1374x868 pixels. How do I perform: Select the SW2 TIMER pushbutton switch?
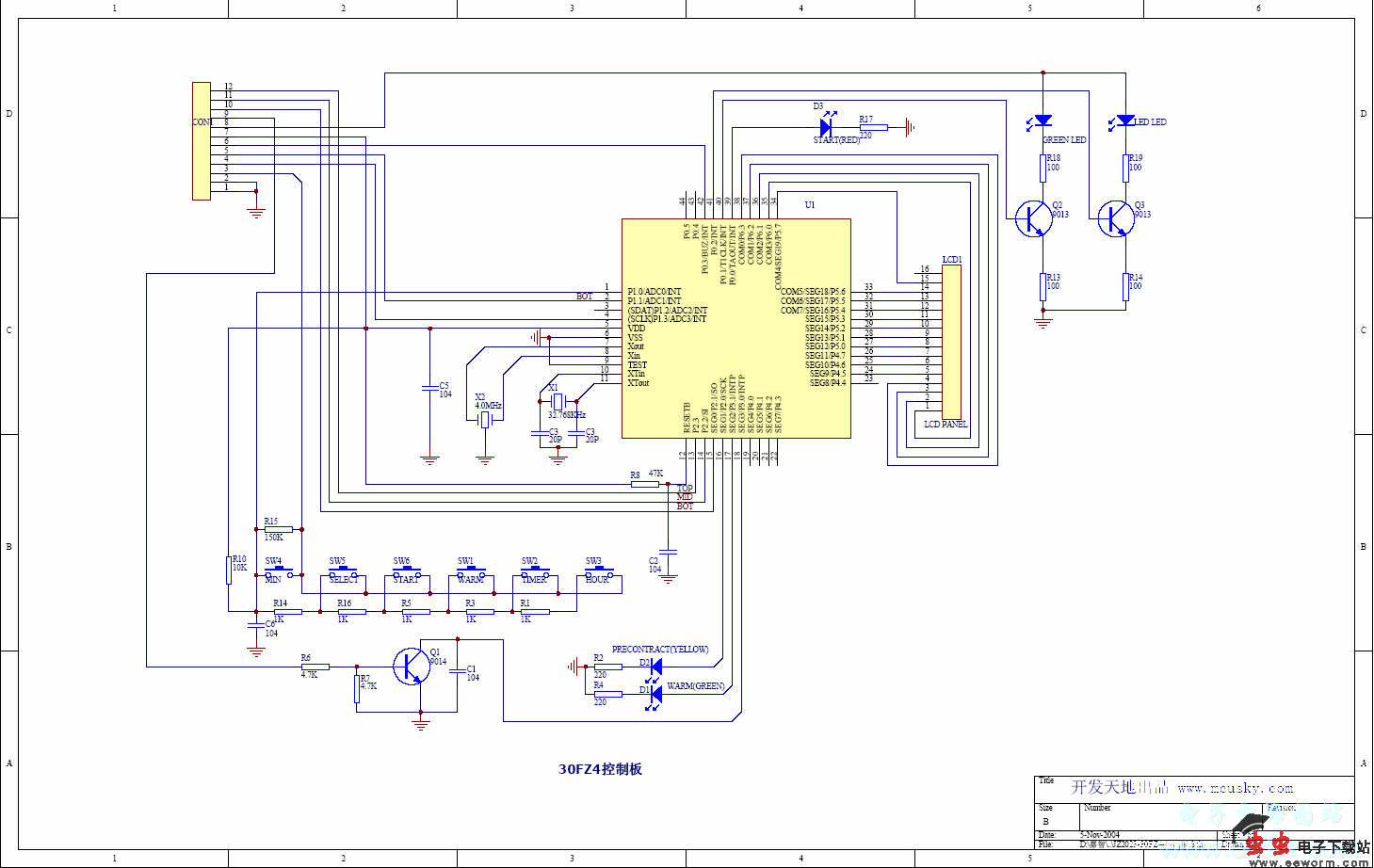click(534, 572)
